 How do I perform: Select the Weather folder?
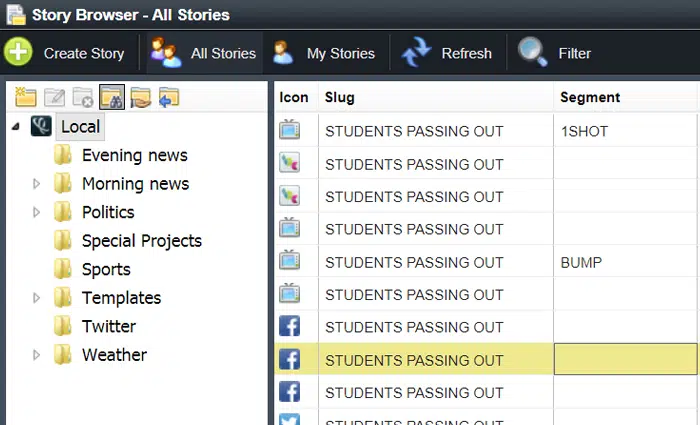click(114, 355)
